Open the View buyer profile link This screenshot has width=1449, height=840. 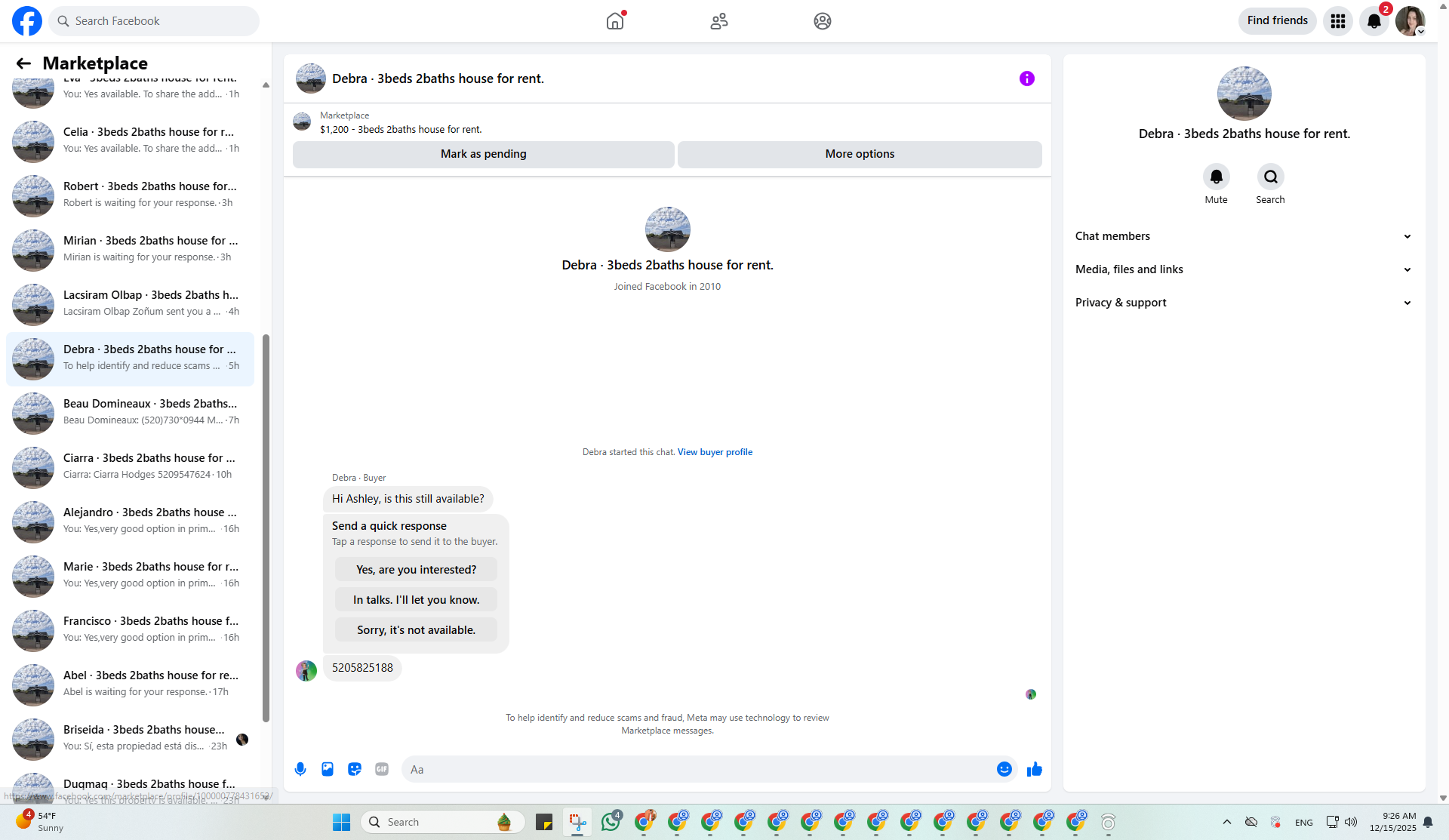[715, 452]
